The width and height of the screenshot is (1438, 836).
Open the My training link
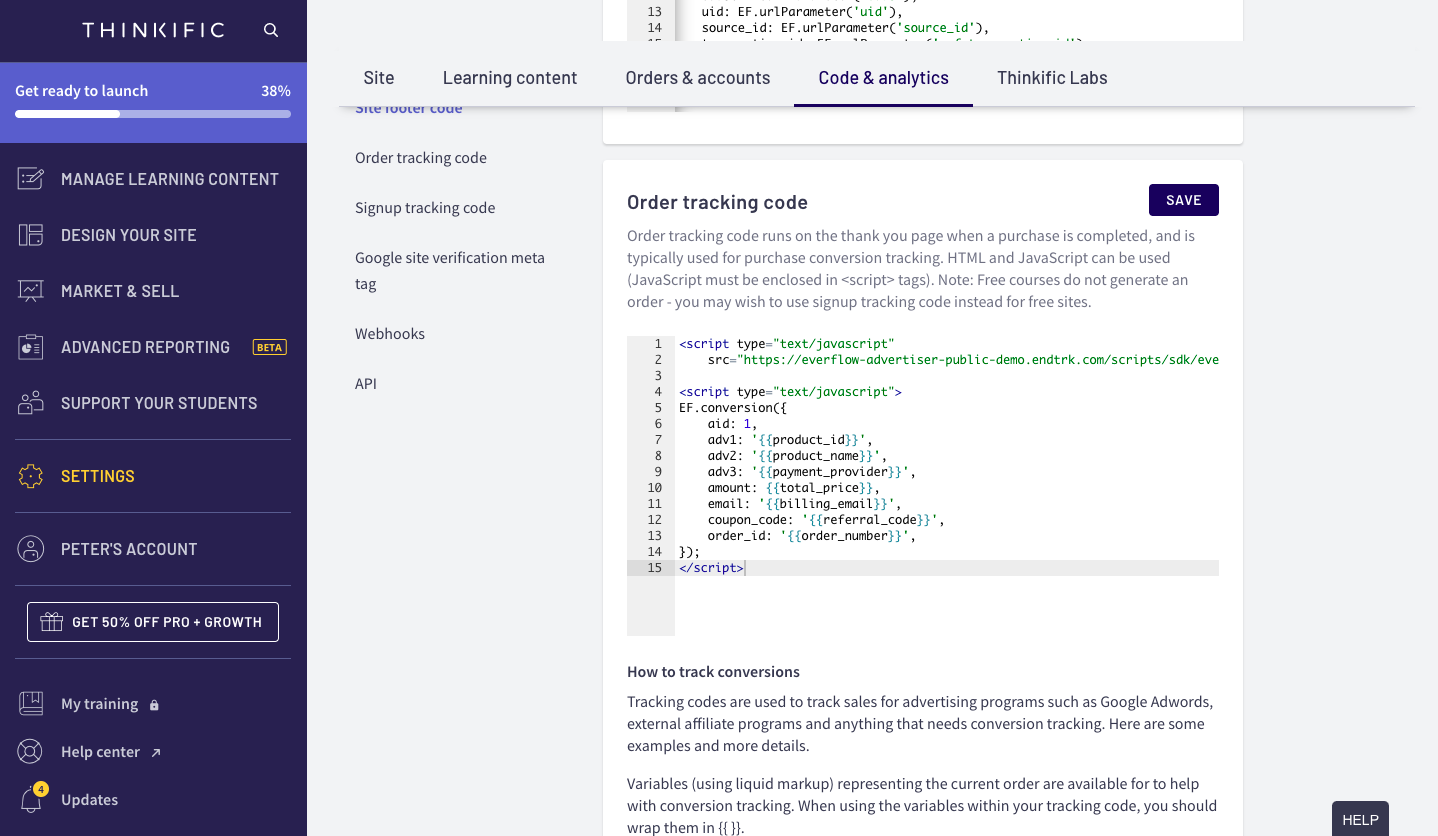(99, 704)
